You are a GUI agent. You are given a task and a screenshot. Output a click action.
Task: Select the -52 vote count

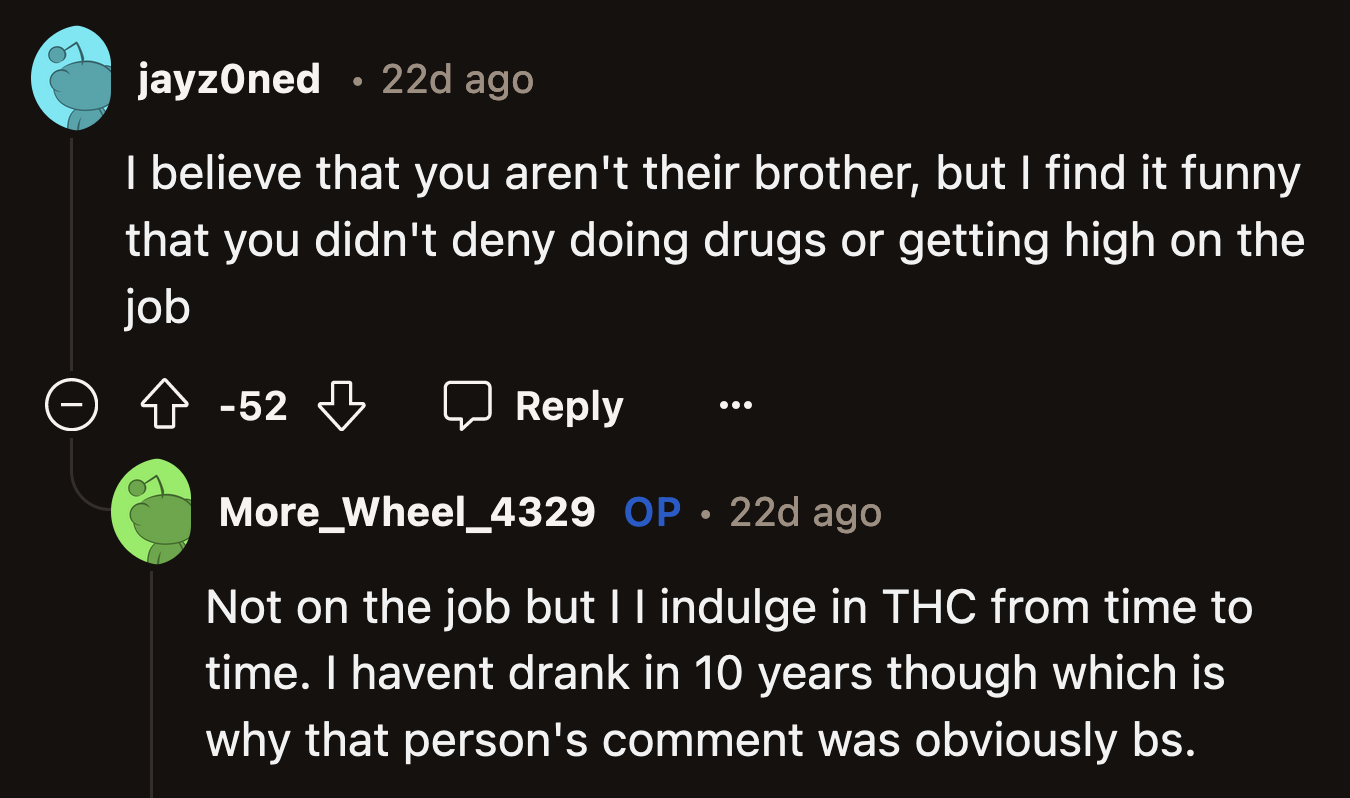[x=253, y=404]
